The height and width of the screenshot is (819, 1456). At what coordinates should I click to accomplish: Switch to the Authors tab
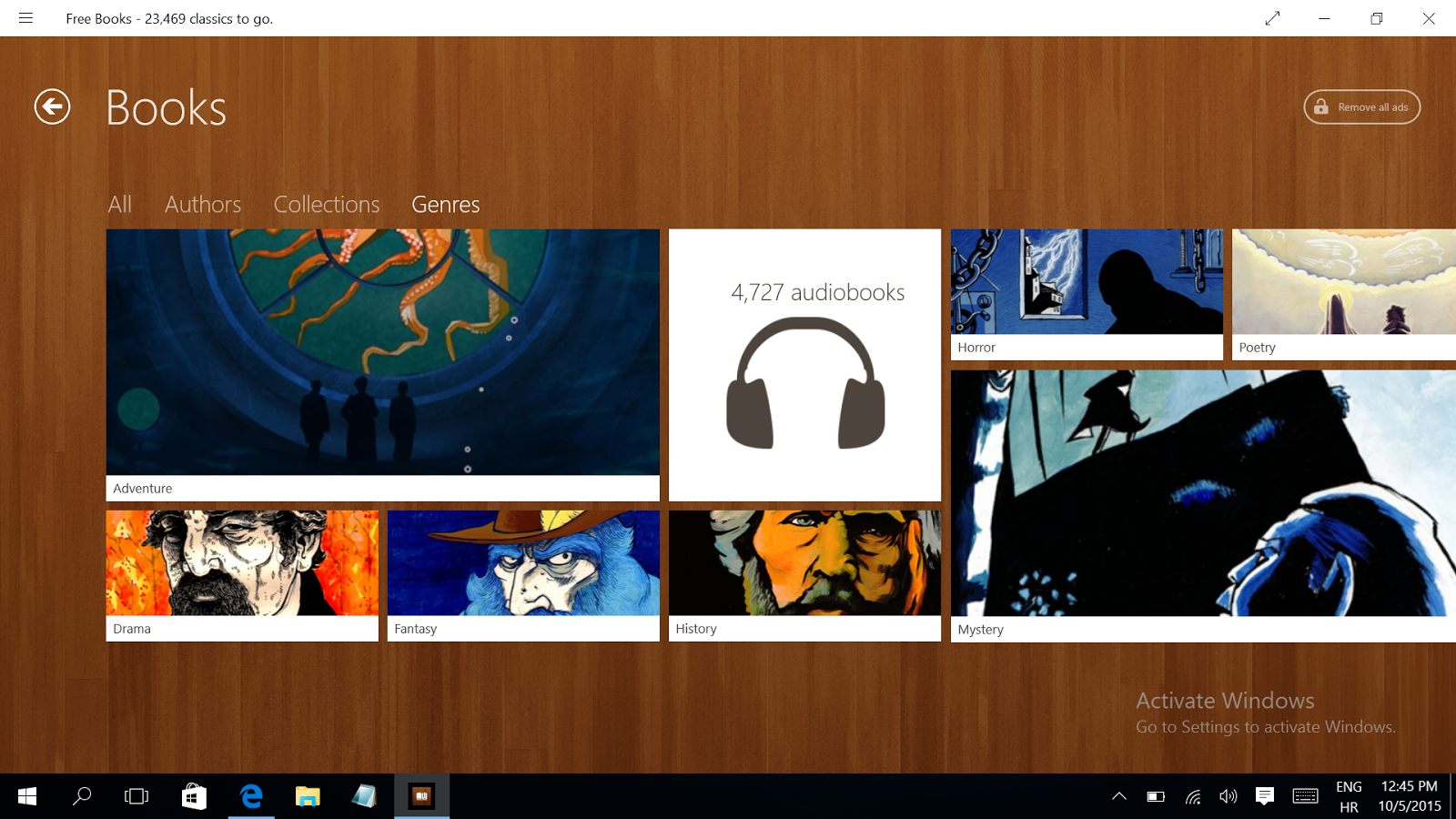(x=203, y=205)
